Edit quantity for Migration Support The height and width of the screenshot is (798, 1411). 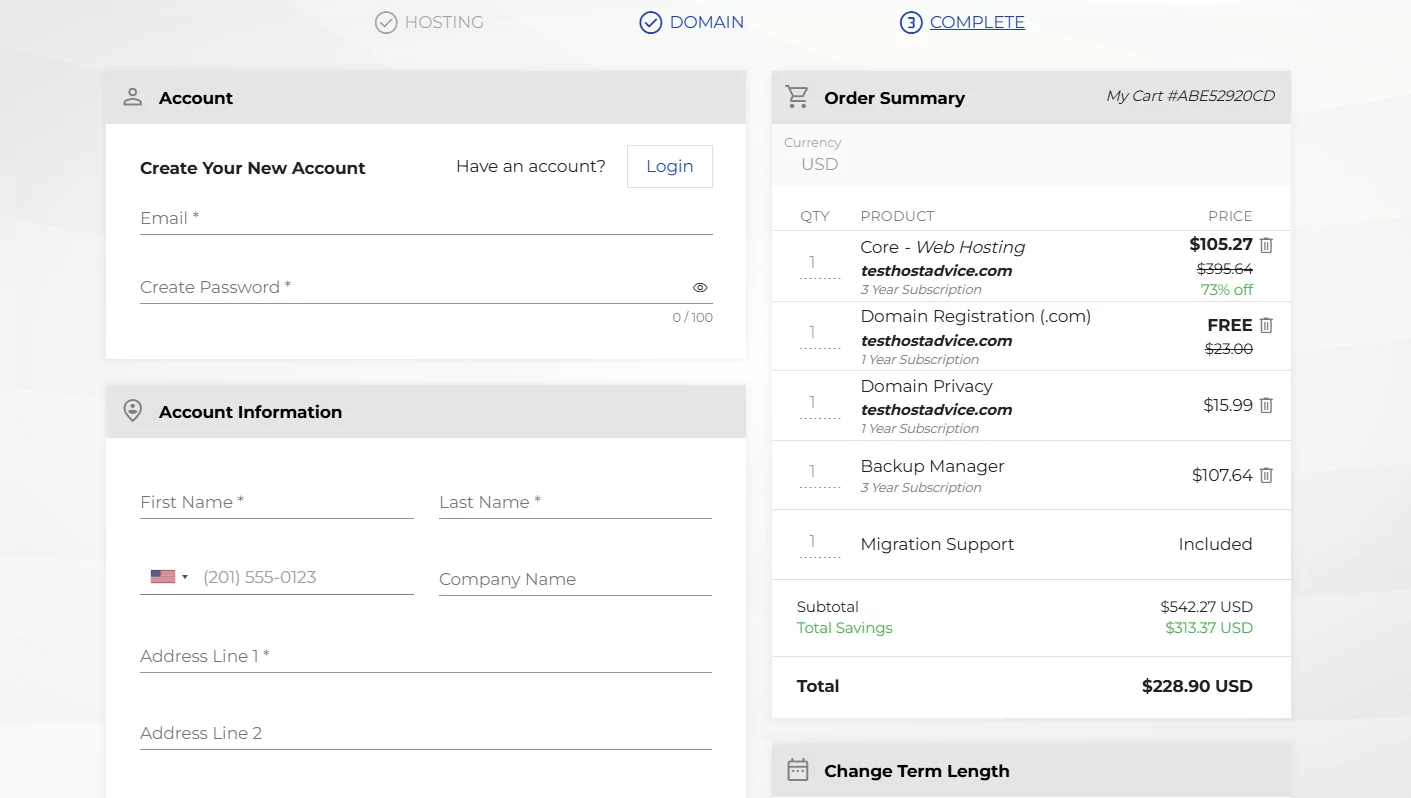point(820,542)
